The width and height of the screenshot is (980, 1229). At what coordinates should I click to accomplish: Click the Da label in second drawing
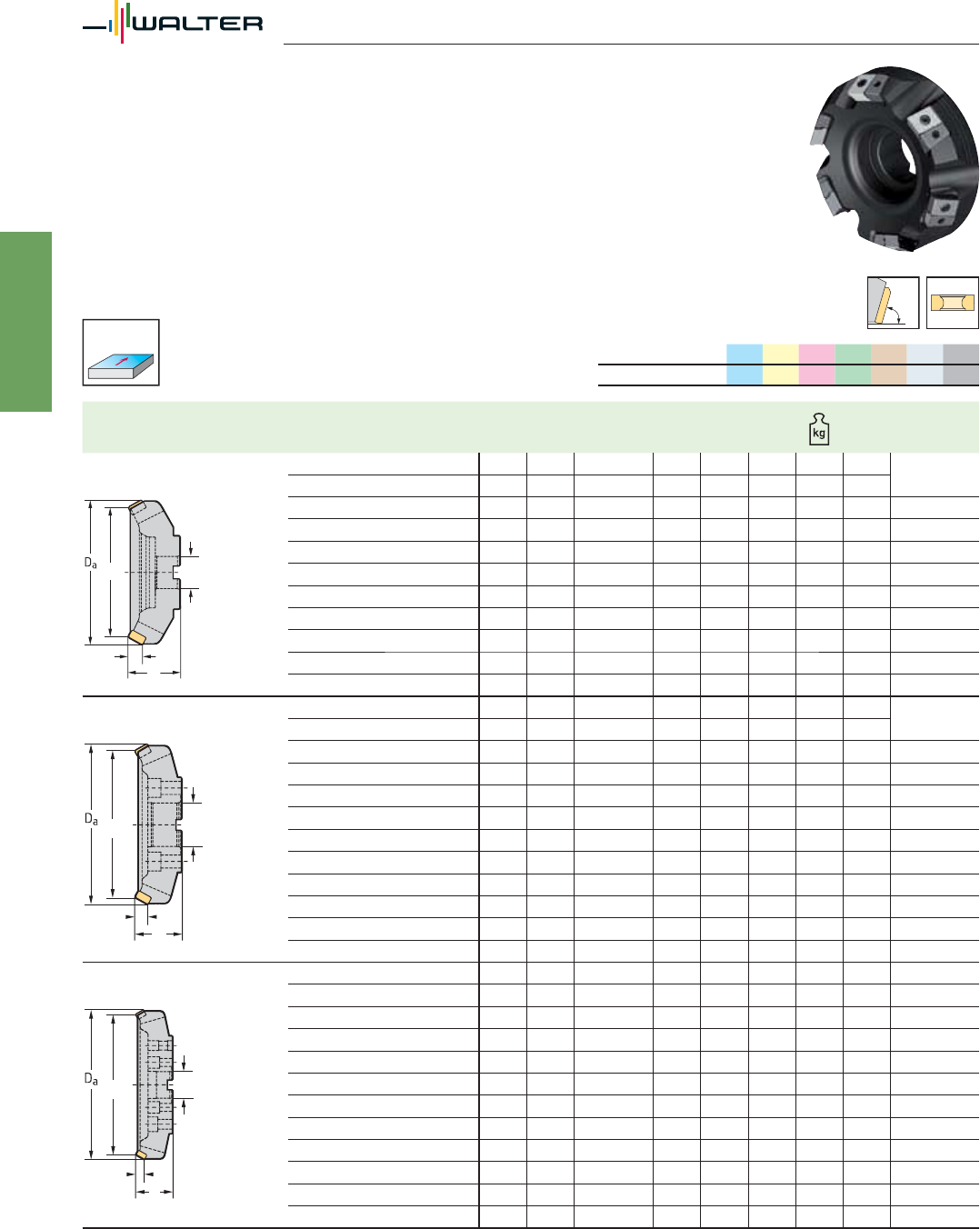point(91,819)
